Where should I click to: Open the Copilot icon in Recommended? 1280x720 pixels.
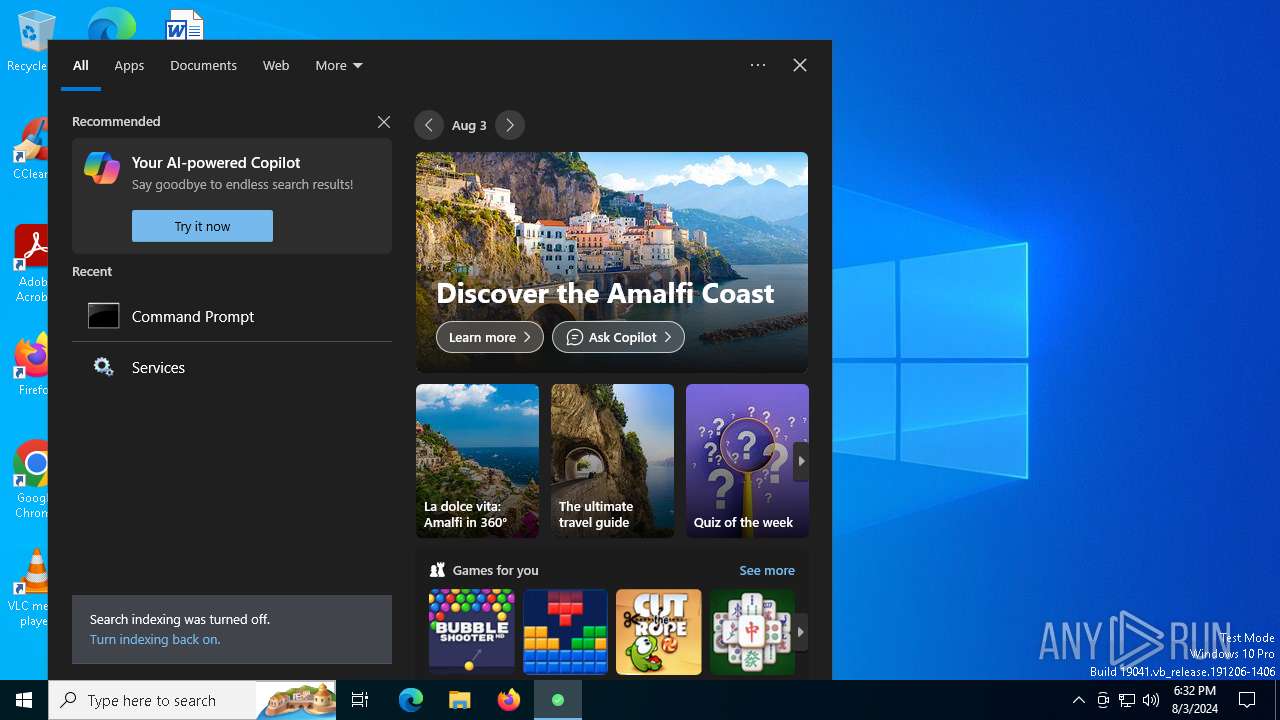point(102,168)
